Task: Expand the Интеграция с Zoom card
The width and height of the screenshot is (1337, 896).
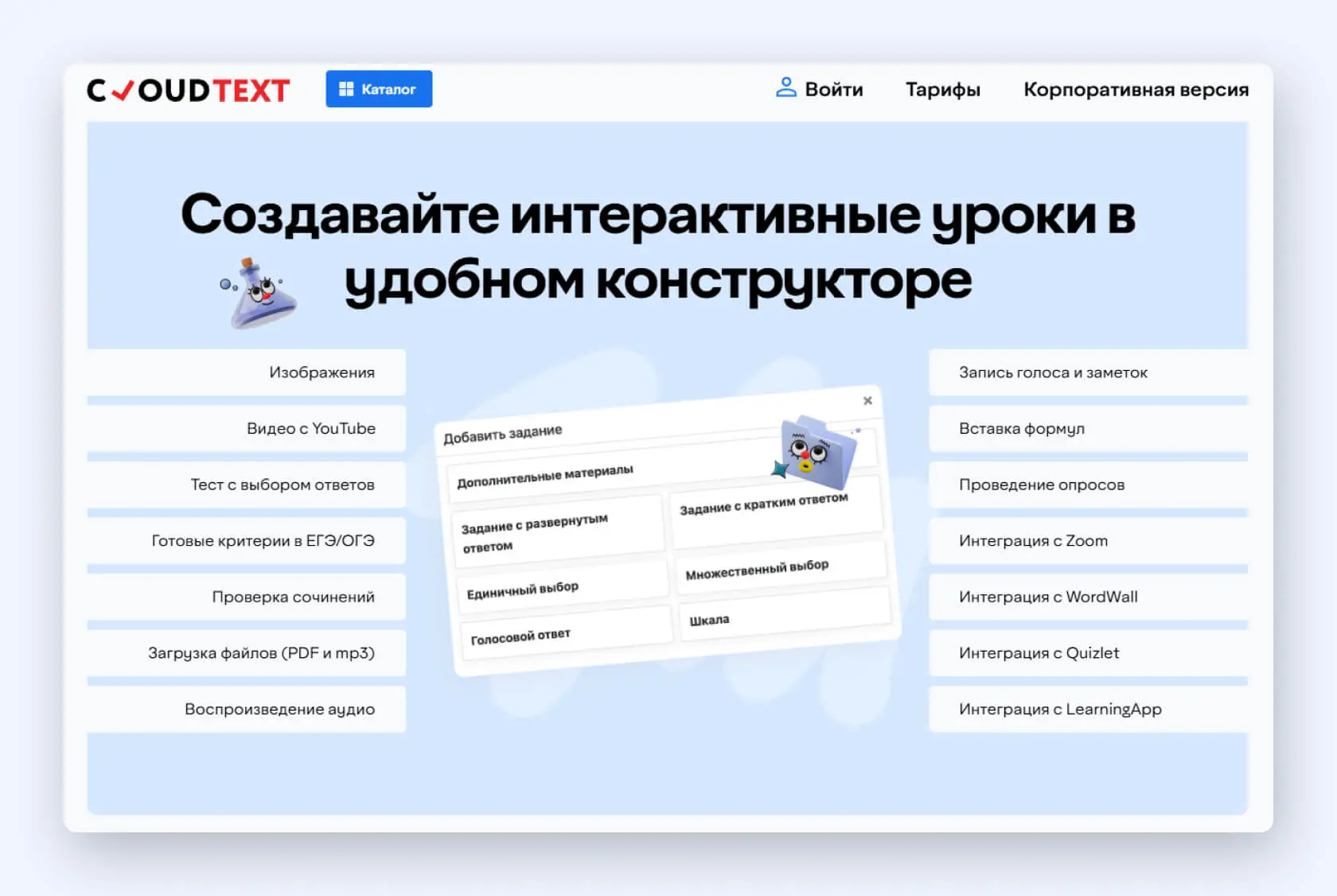Action: tap(1089, 540)
